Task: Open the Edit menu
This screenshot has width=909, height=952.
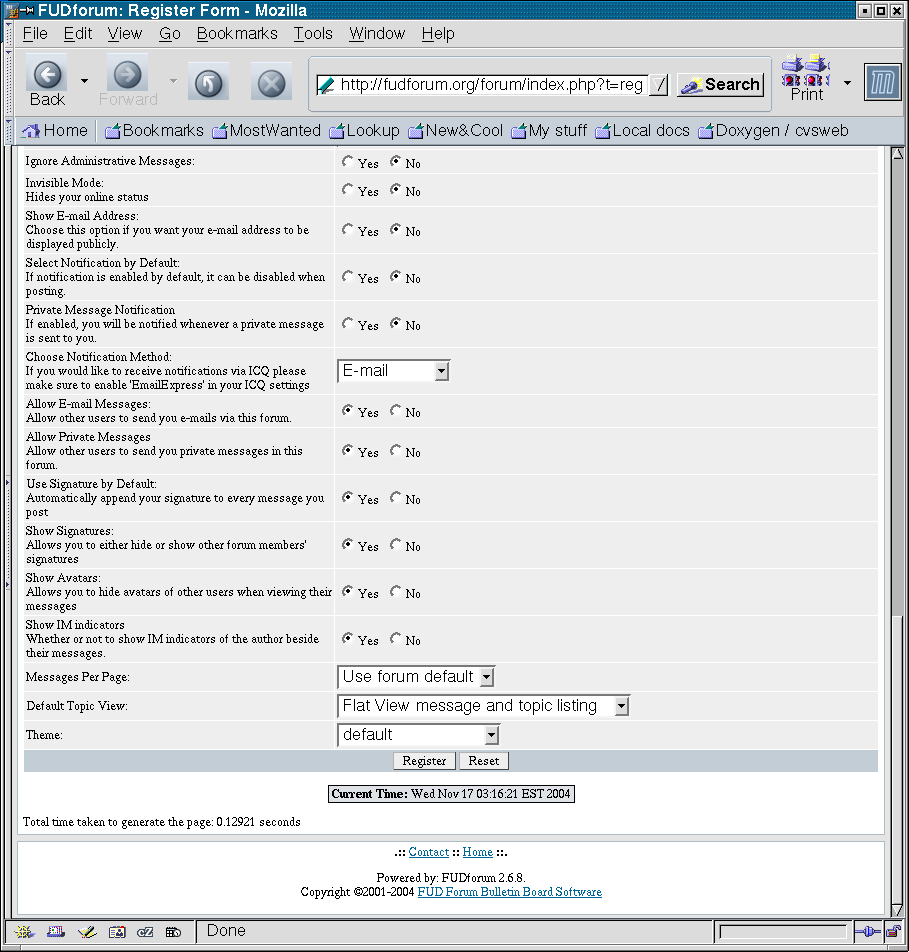Action: (x=78, y=34)
